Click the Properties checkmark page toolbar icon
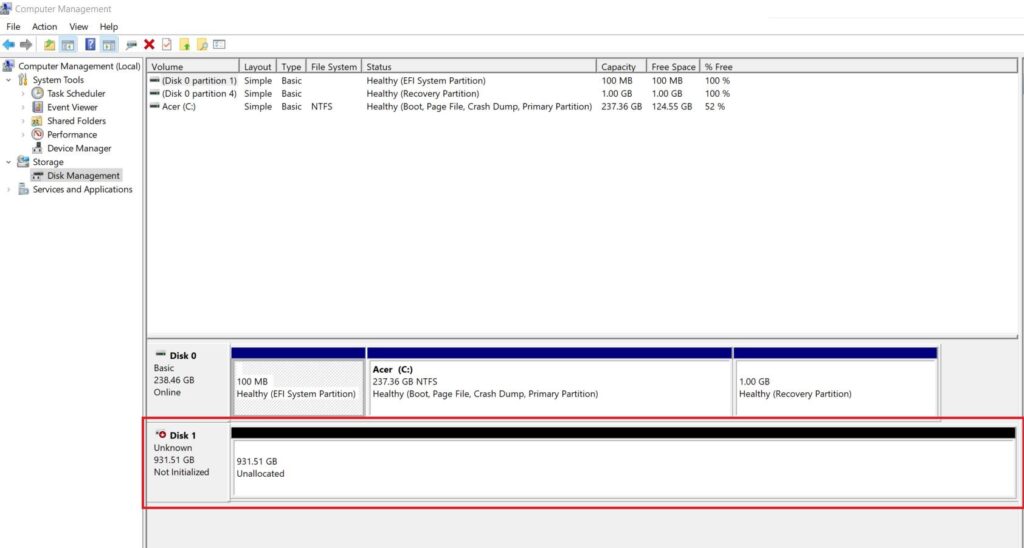Viewport: 1024px width, 548px height. [167, 44]
